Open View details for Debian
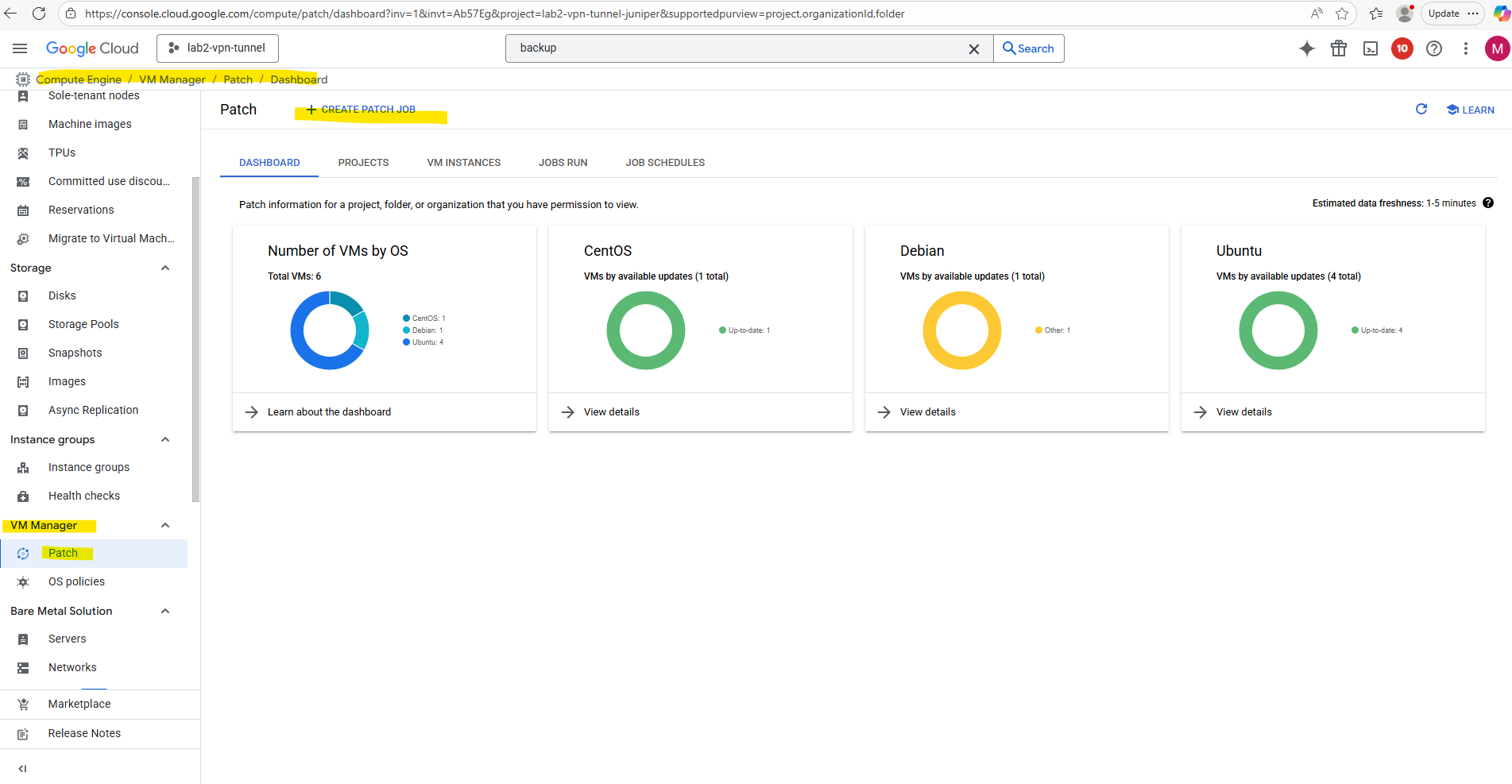Screen dimensions: 1512x784 pos(927,412)
